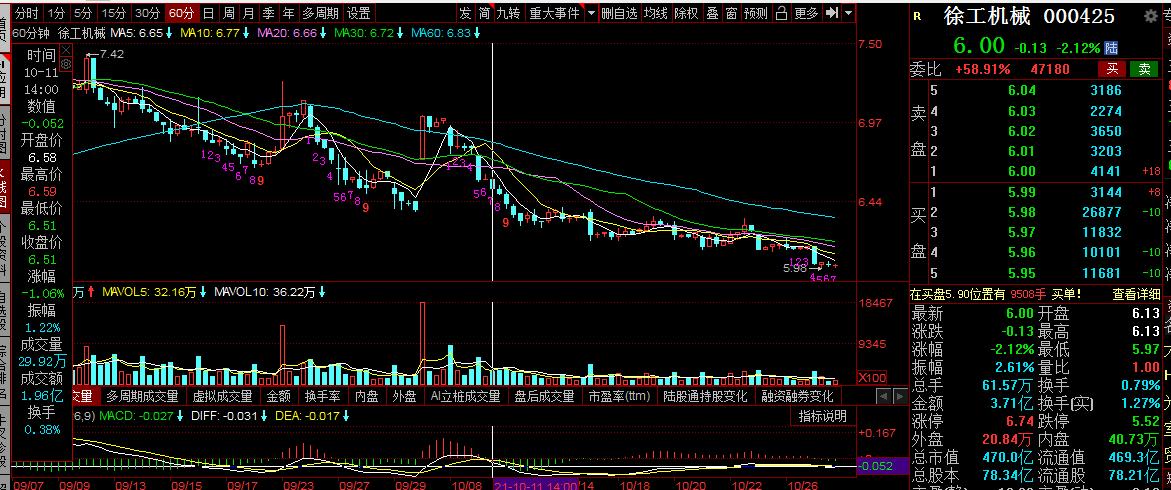Image resolution: width=1171 pixels, height=490 pixels.
Task: Click the MA10 down-arrow indicator
Action: click(246, 33)
